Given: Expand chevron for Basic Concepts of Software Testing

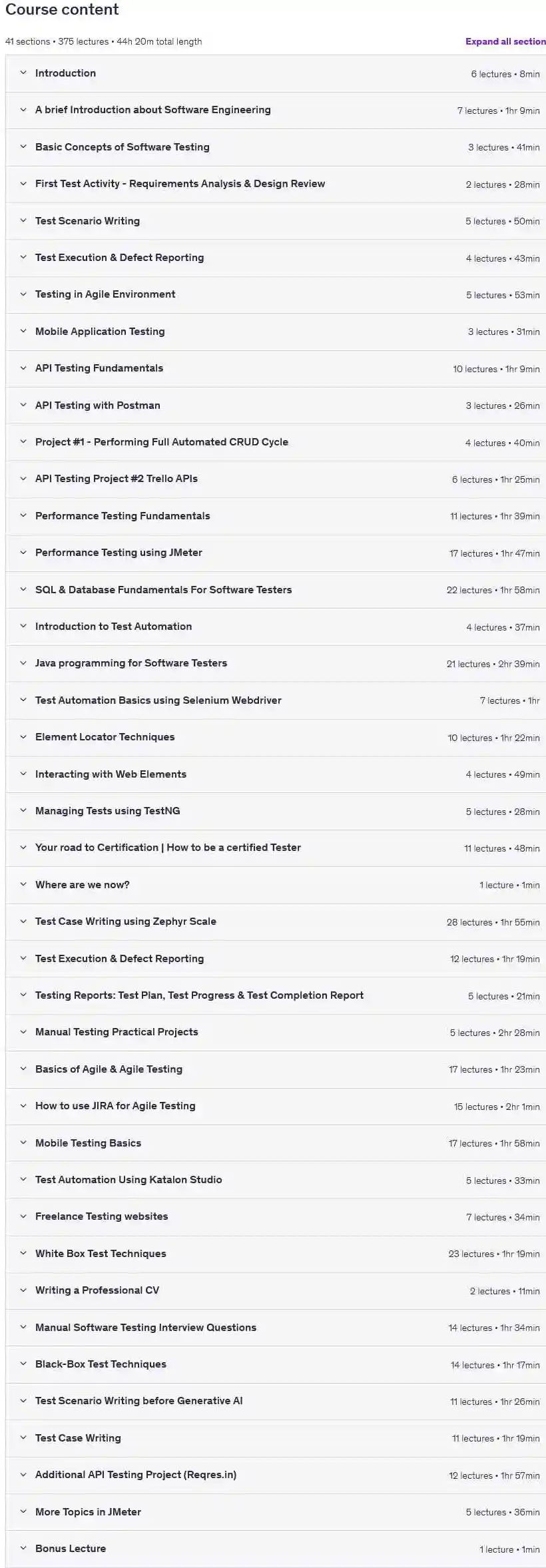Looking at the screenshot, I should [23, 147].
